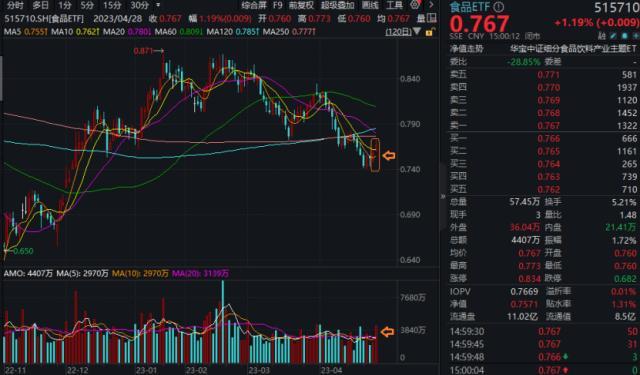Open the more periods dropdown after 30分
640x375 pixels.
pos(158,5)
